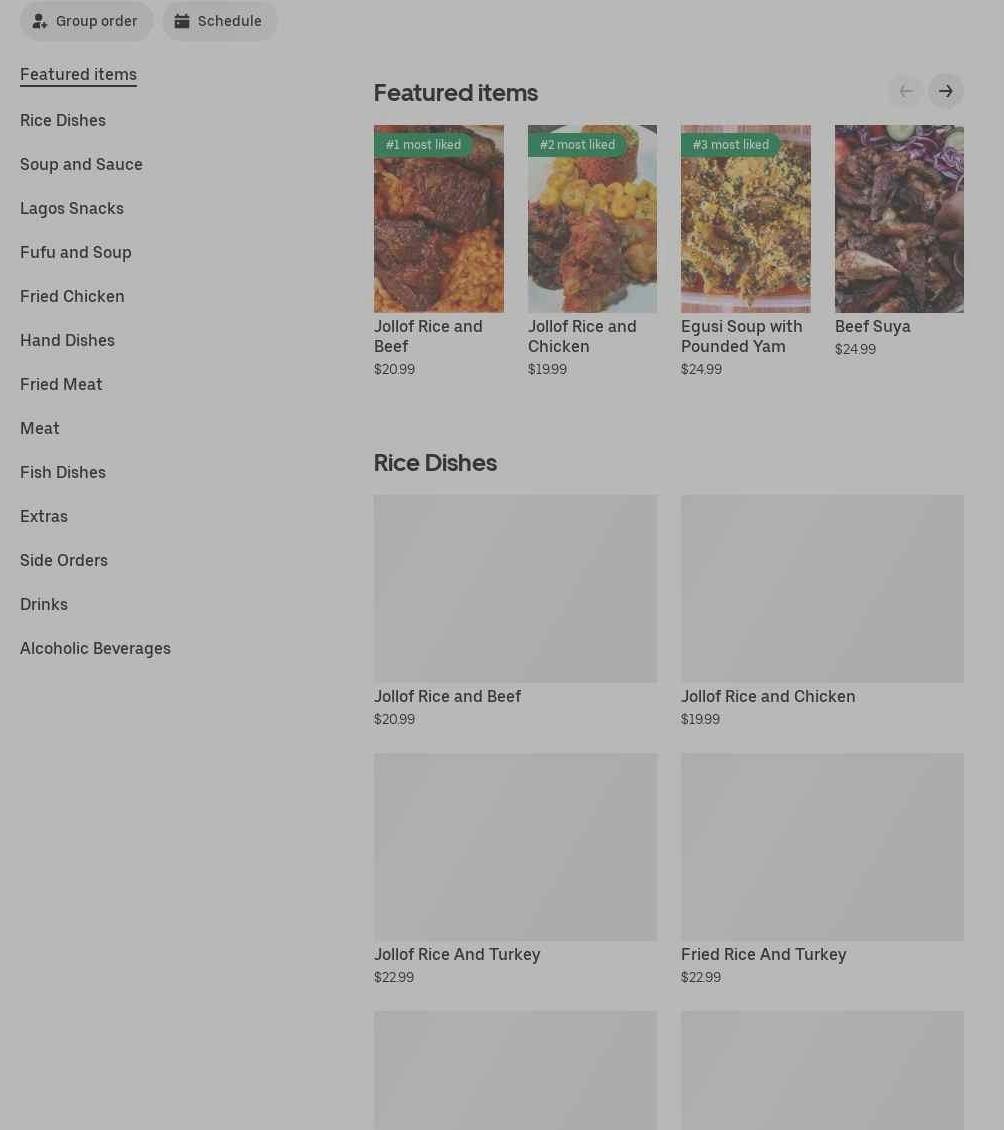1004x1130 pixels.
Task: Click the next arrow in Featured items
Action: 946,92
